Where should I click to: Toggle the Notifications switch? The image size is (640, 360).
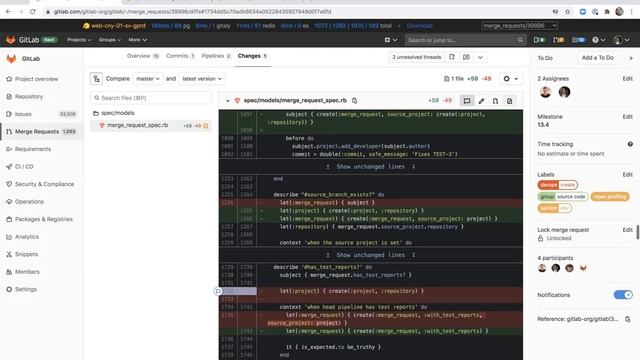point(623,295)
